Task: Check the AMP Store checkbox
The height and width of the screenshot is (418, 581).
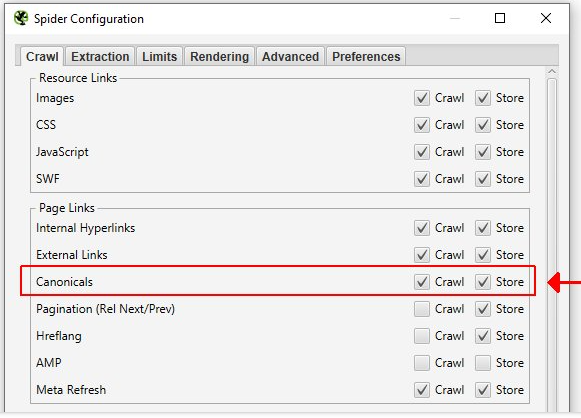Action: (x=483, y=363)
